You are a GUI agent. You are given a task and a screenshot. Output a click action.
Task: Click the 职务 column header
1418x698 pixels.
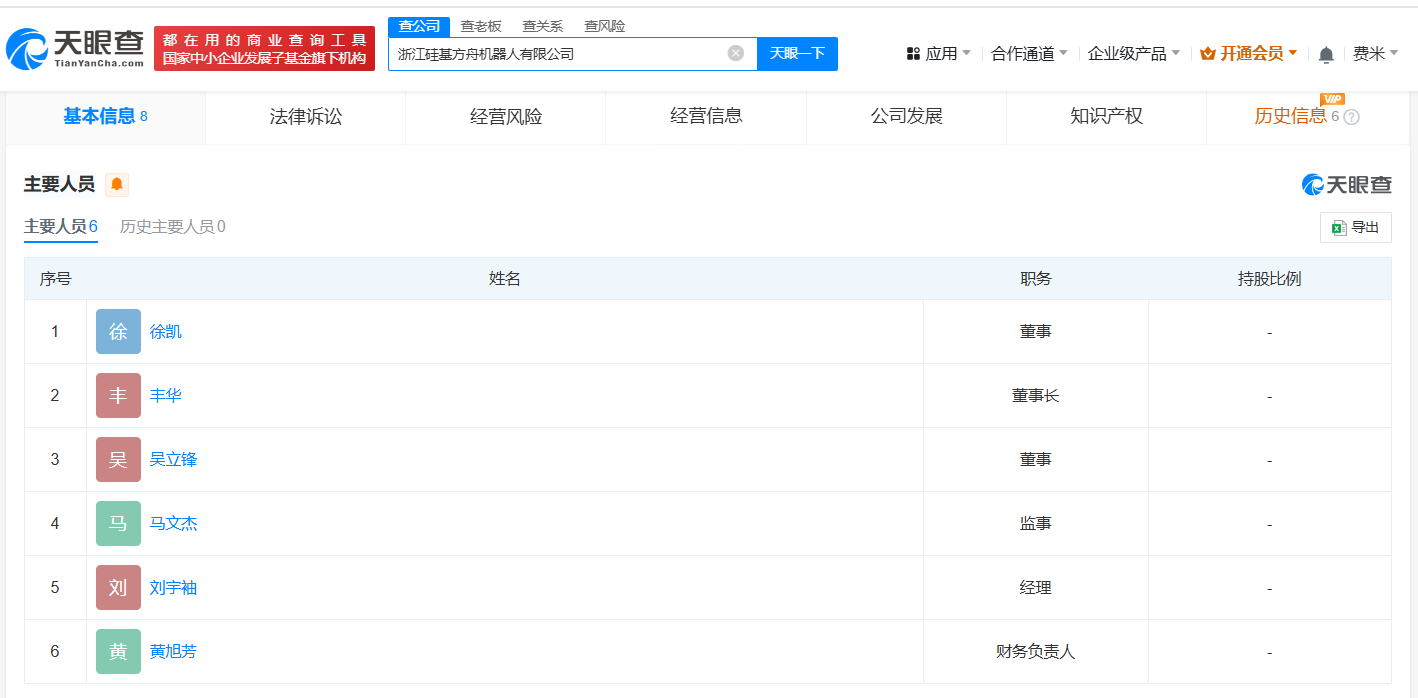[x=1036, y=279]
